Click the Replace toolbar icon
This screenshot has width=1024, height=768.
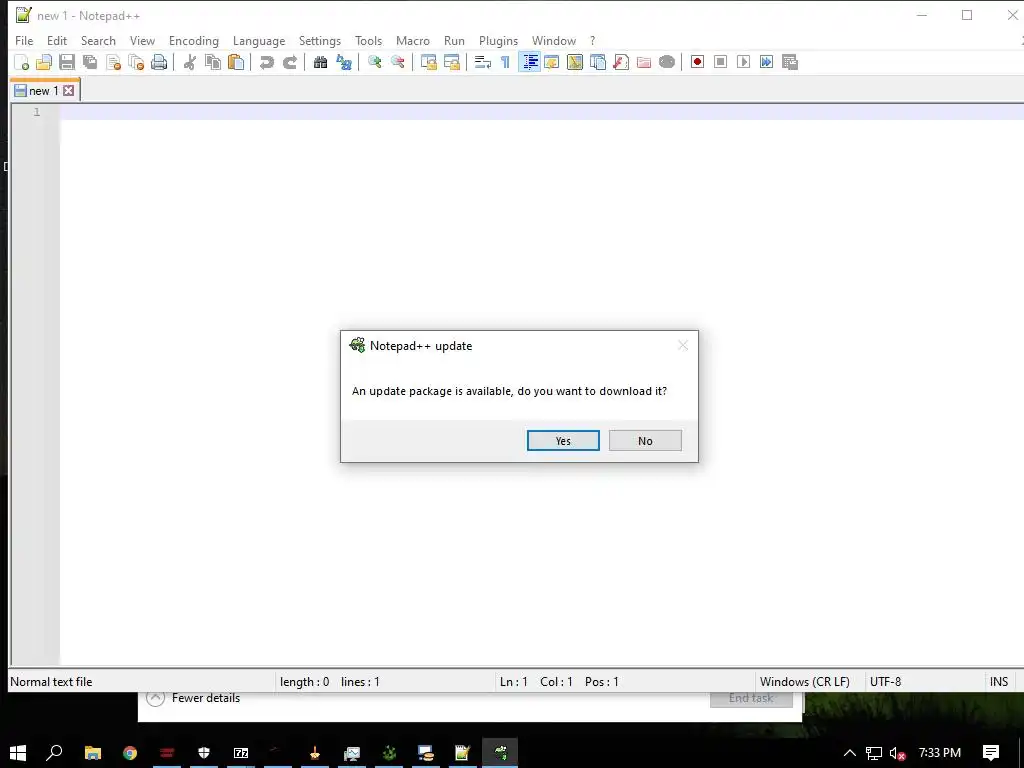(x=344, y=62)
